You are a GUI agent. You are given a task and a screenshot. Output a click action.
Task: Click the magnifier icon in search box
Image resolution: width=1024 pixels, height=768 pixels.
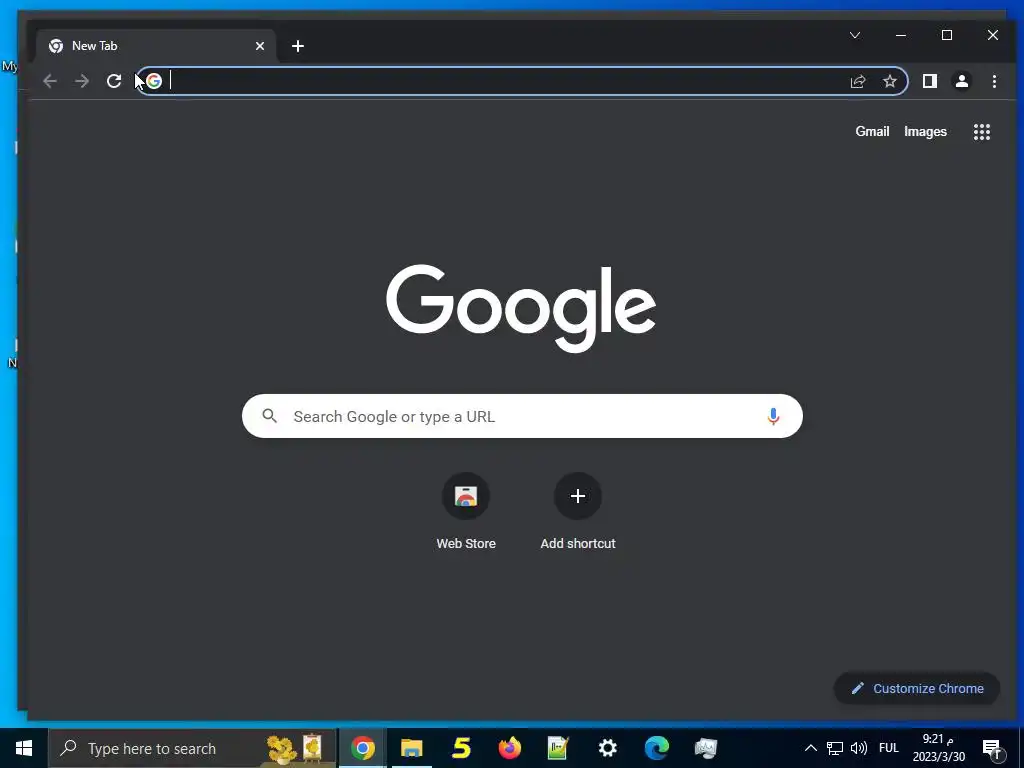pyautogui.click(x=269, y=416)
